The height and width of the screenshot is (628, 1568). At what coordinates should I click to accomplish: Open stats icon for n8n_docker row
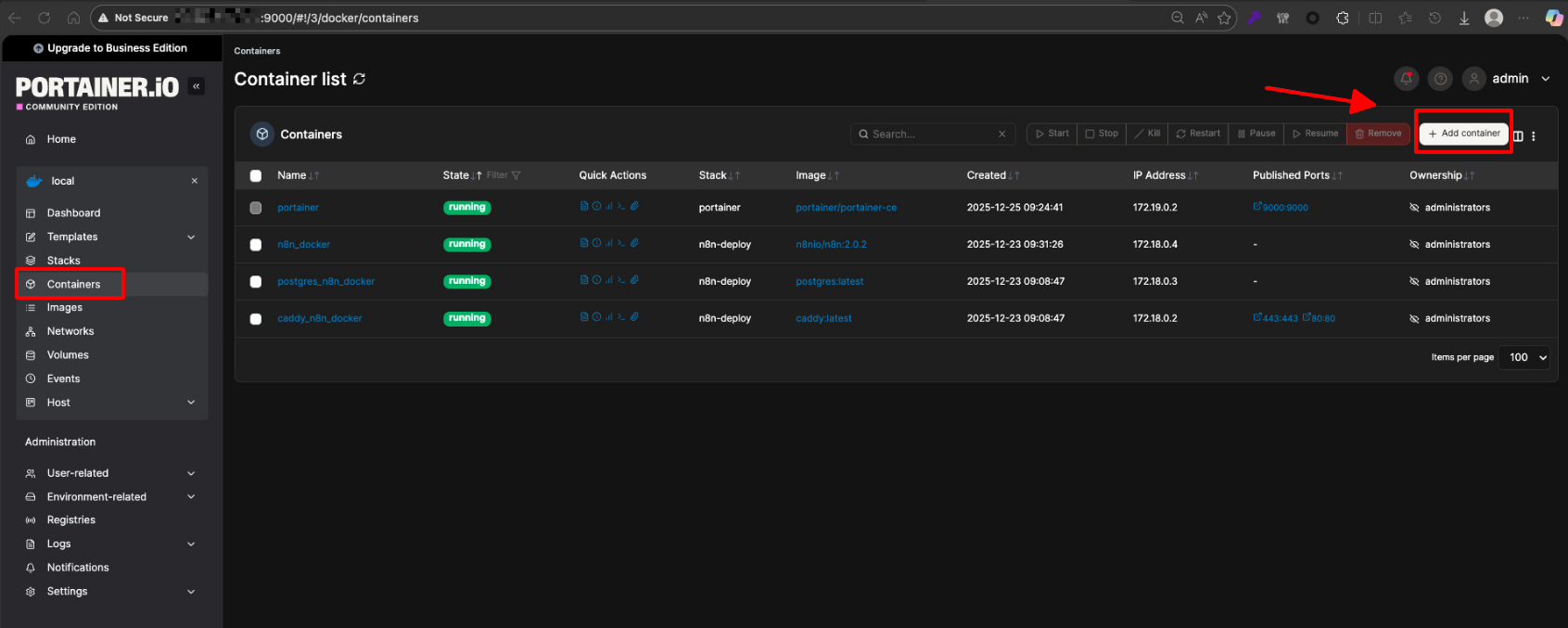(609, 242)
